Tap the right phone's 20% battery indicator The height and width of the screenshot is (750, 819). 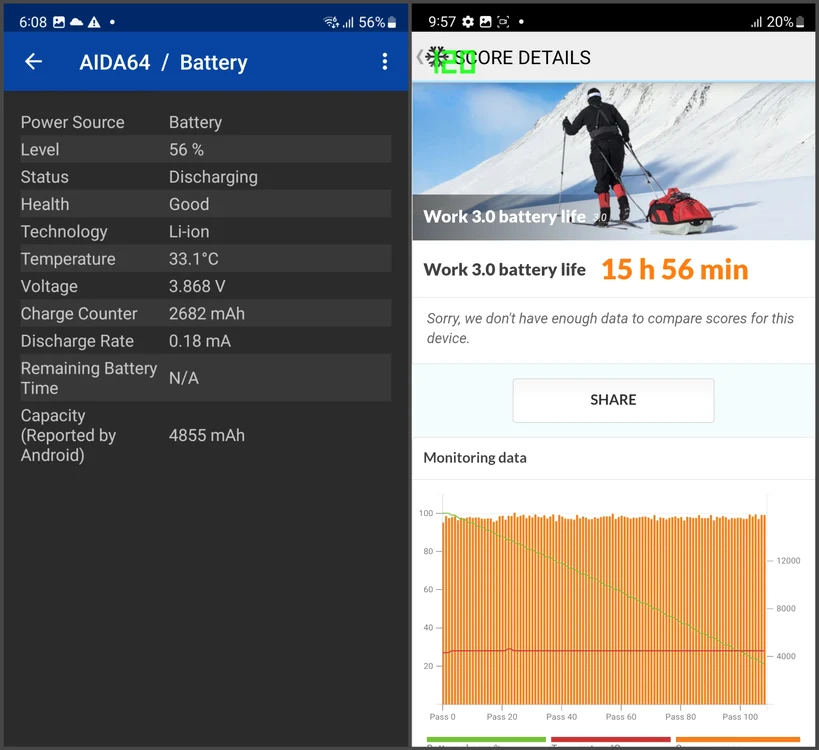tap(786, 22)
